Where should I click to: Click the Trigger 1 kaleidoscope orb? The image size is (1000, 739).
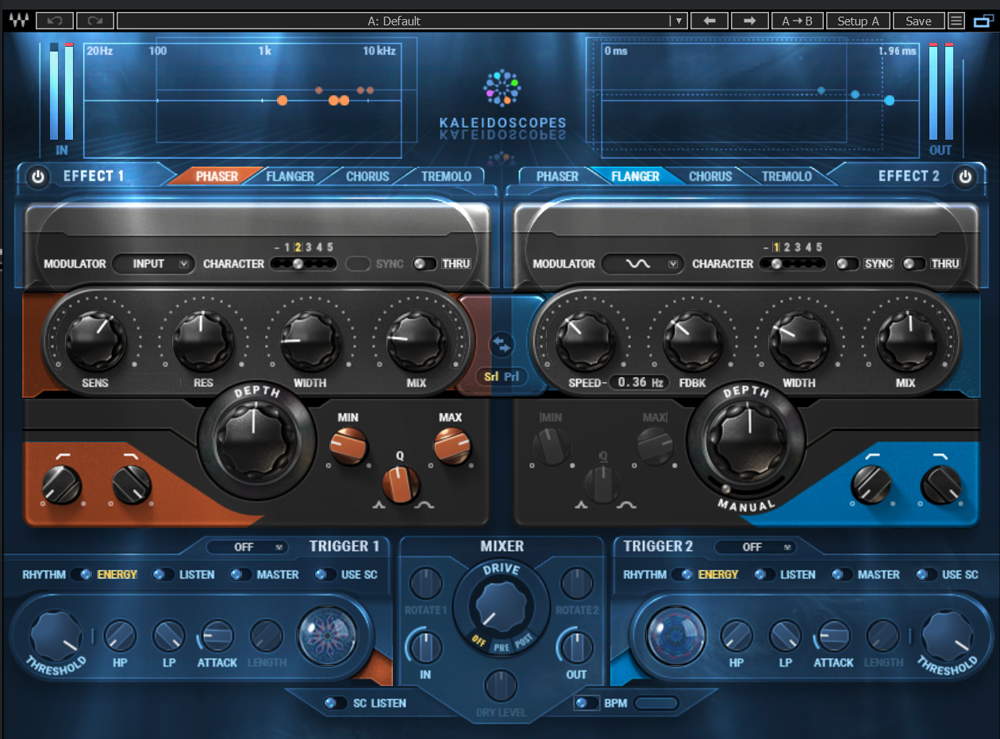[327, 635]
